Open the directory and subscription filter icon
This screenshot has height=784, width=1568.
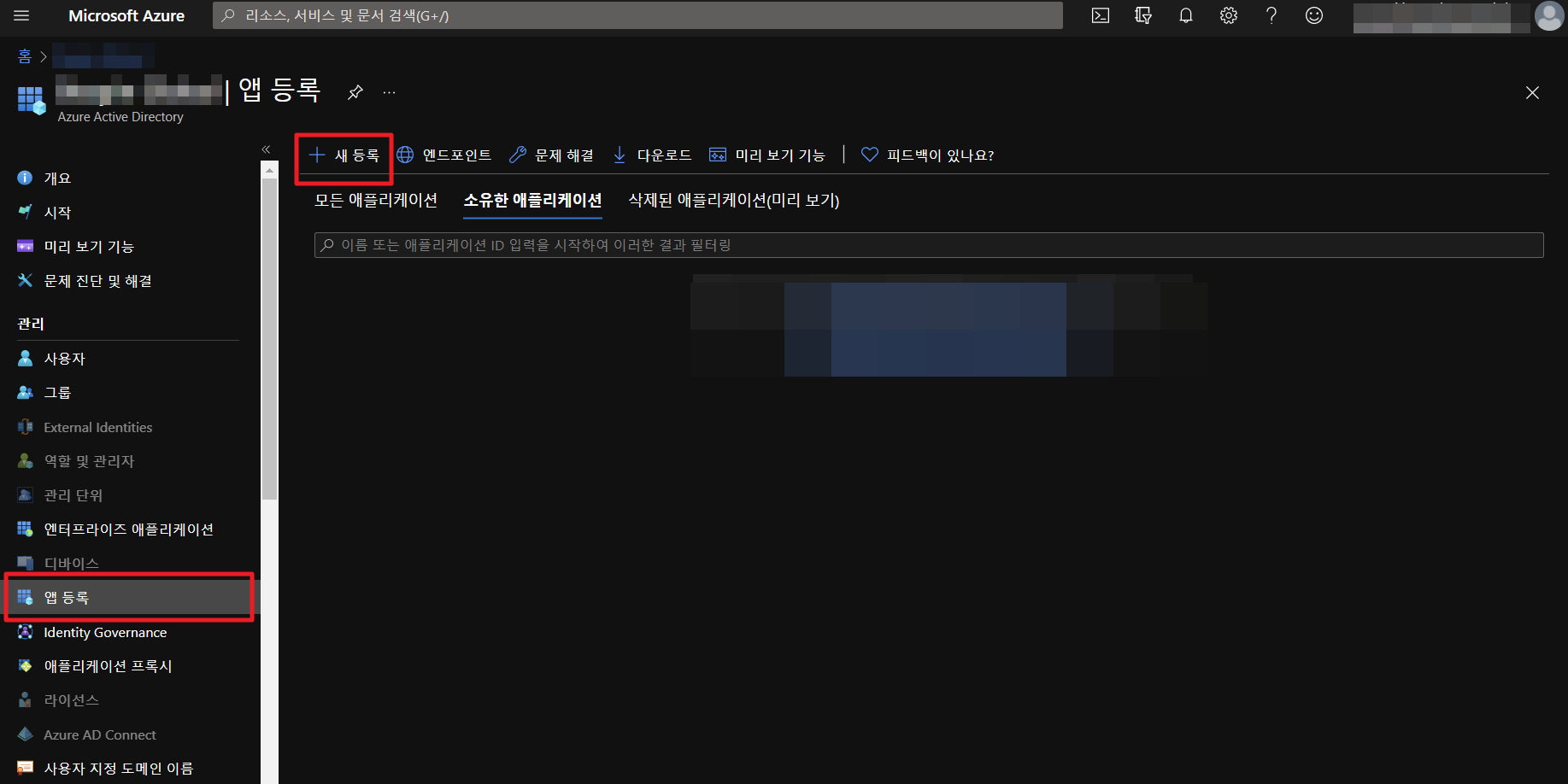tap(1142, 15)
